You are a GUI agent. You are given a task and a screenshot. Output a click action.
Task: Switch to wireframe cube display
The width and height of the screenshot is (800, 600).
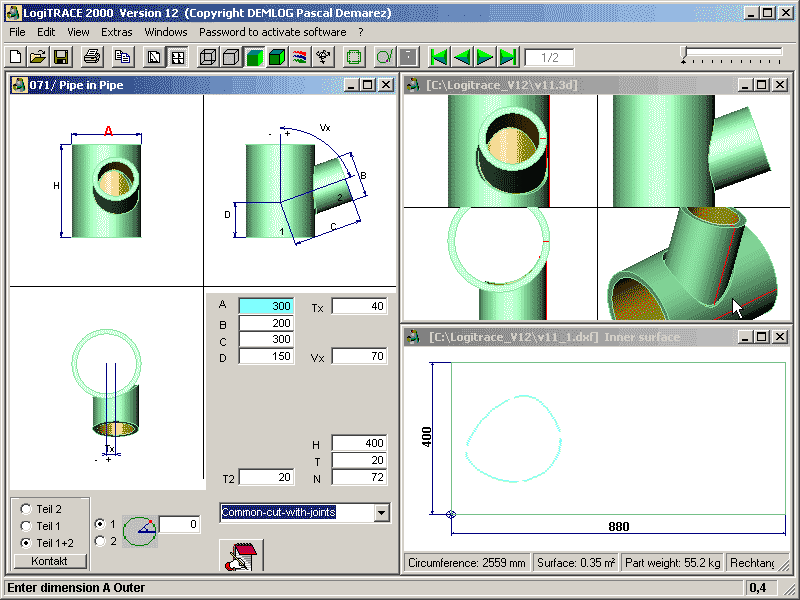208,57
